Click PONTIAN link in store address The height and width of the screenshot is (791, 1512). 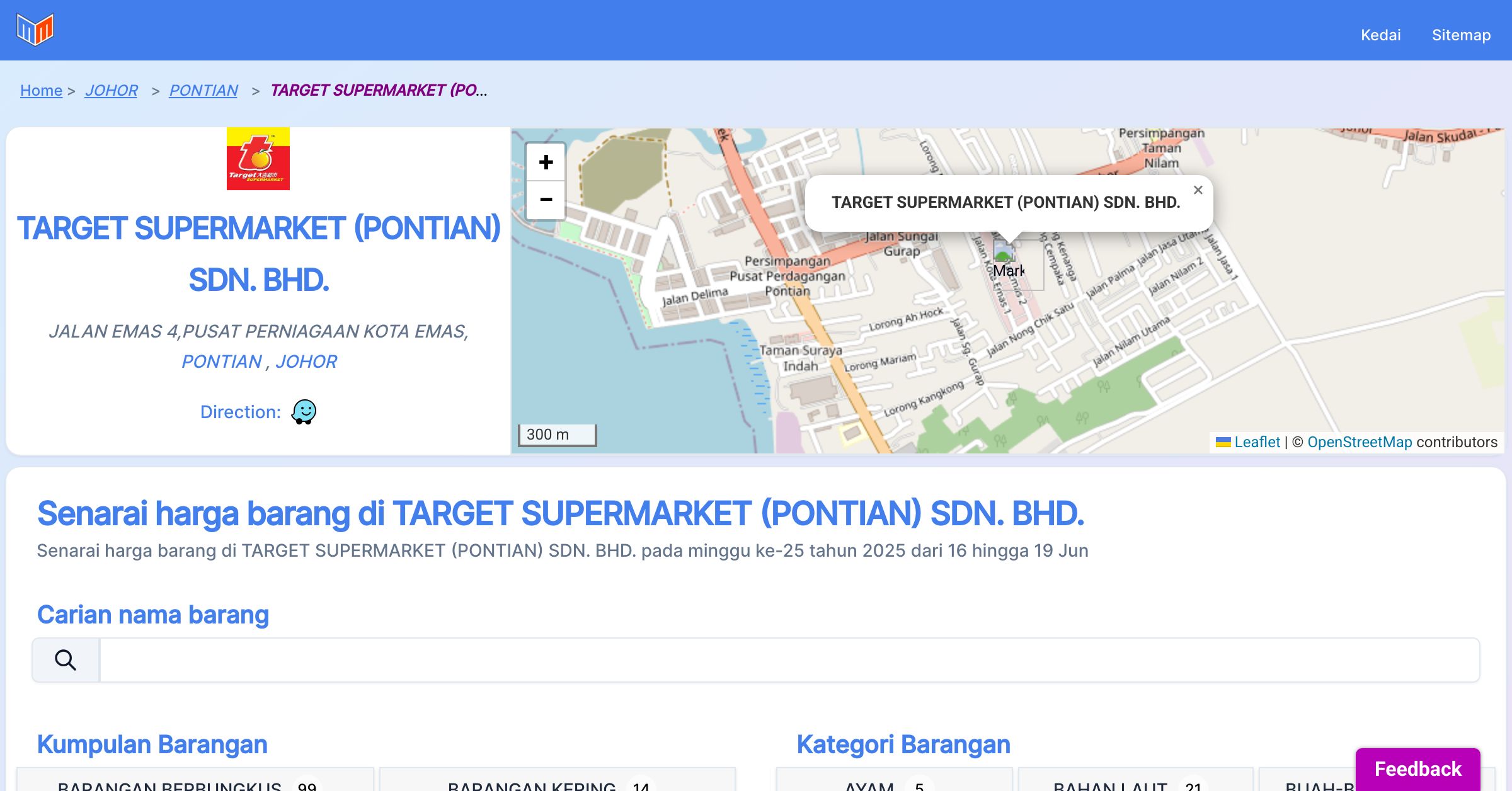click(x=222, y=361)
